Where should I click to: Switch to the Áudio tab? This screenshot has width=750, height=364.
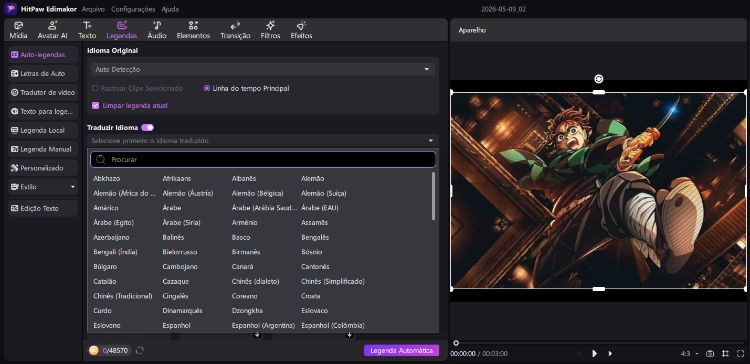(x=157, y=30)
